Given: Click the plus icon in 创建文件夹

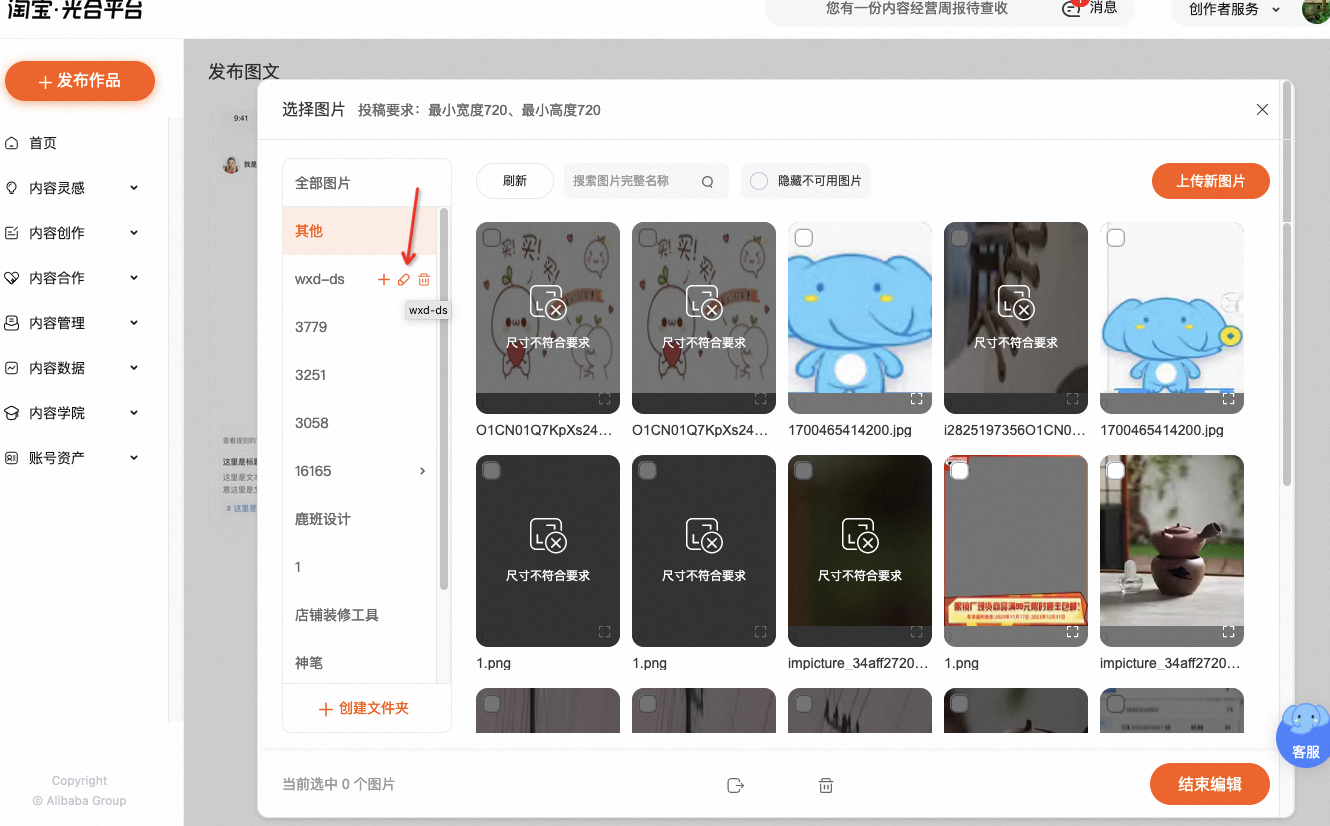Looking at the screenshot, I should pos(325,709).
